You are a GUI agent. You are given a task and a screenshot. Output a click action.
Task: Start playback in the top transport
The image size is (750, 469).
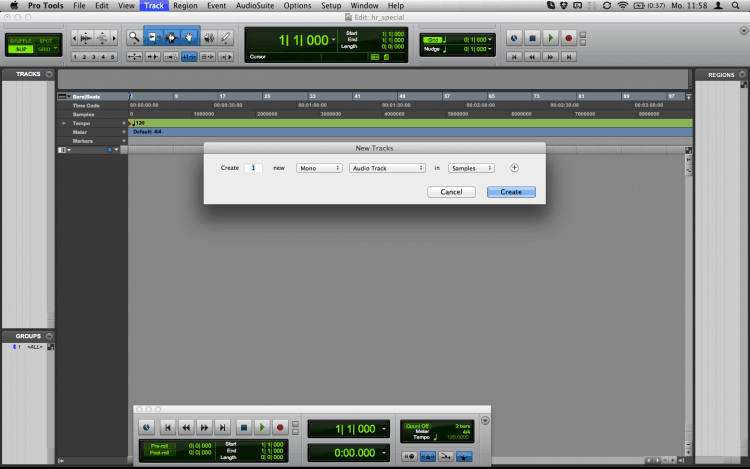(551, 38)
